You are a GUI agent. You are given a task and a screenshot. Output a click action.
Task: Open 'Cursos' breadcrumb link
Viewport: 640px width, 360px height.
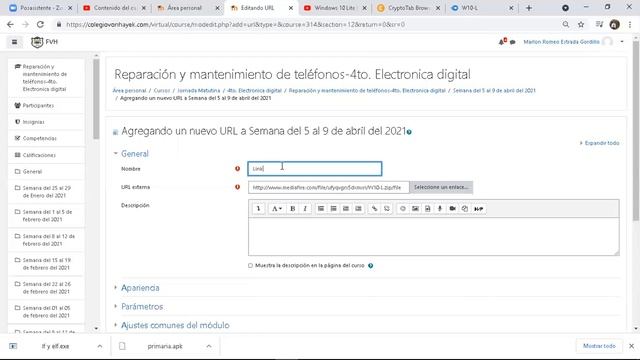pos(162,91)
